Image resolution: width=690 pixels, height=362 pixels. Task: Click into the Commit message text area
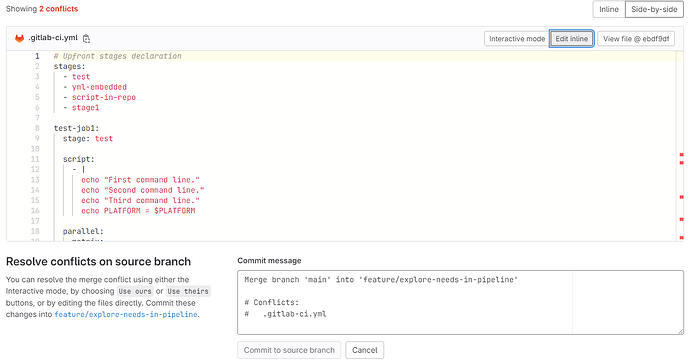point(460,303)
